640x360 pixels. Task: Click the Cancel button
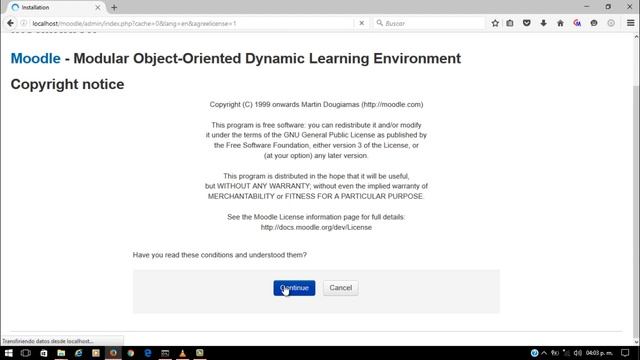[x=340, y=288]
